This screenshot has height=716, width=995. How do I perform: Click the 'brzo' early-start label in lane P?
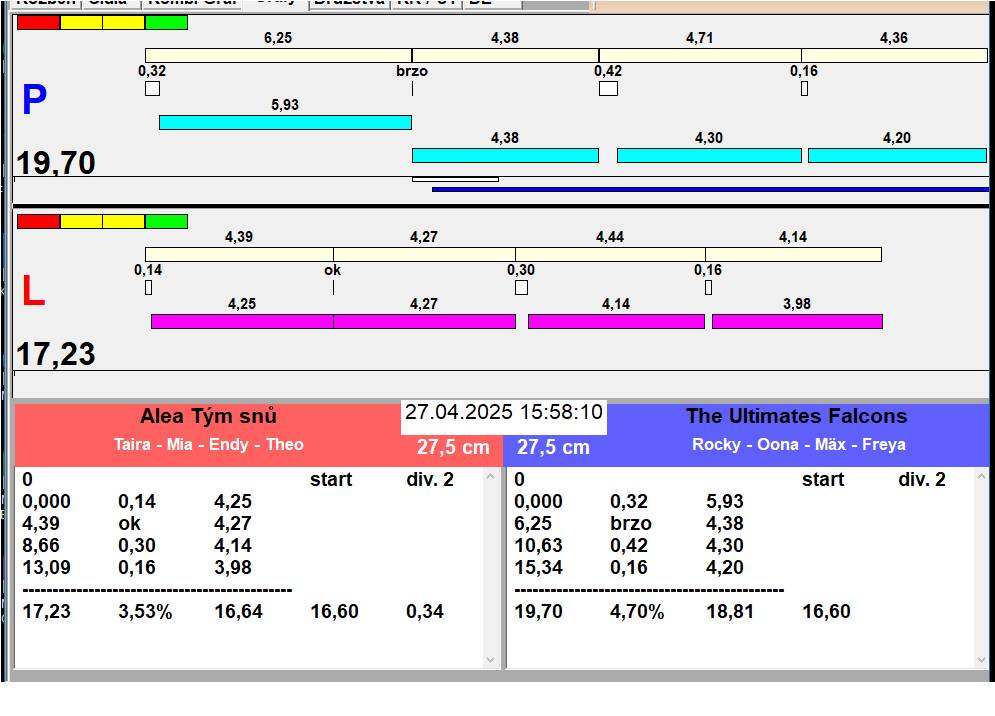(412, 71)
